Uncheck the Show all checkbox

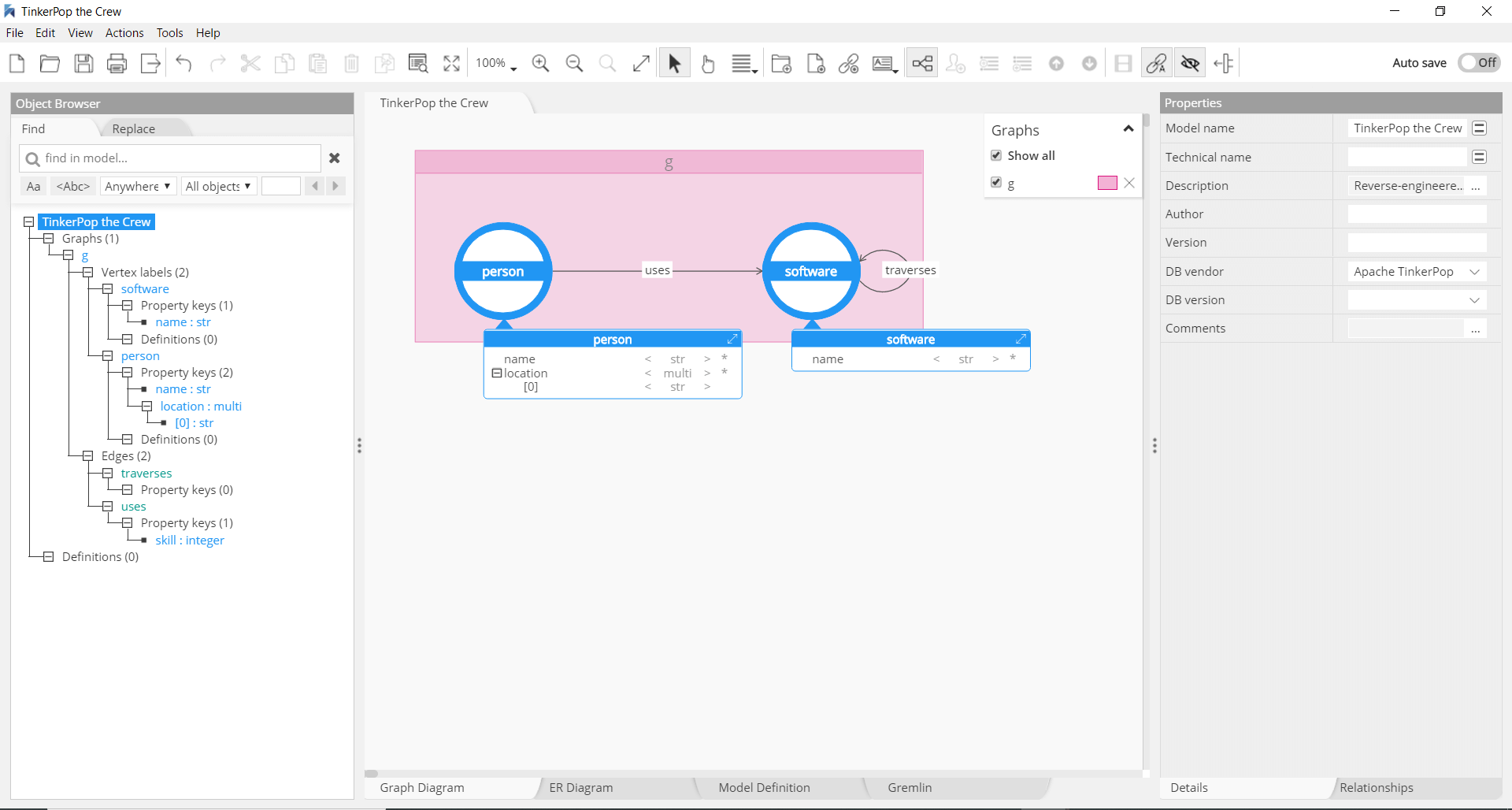click(x=996, y=155)
